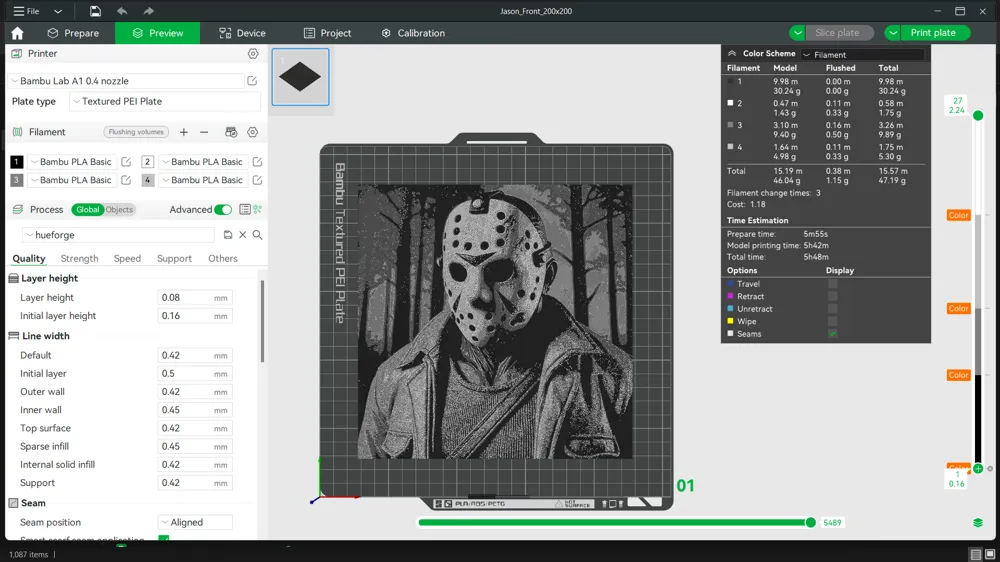1000x562 pixels.
Task: Edit filament 2 preset icon
Action: pos(257,162)
